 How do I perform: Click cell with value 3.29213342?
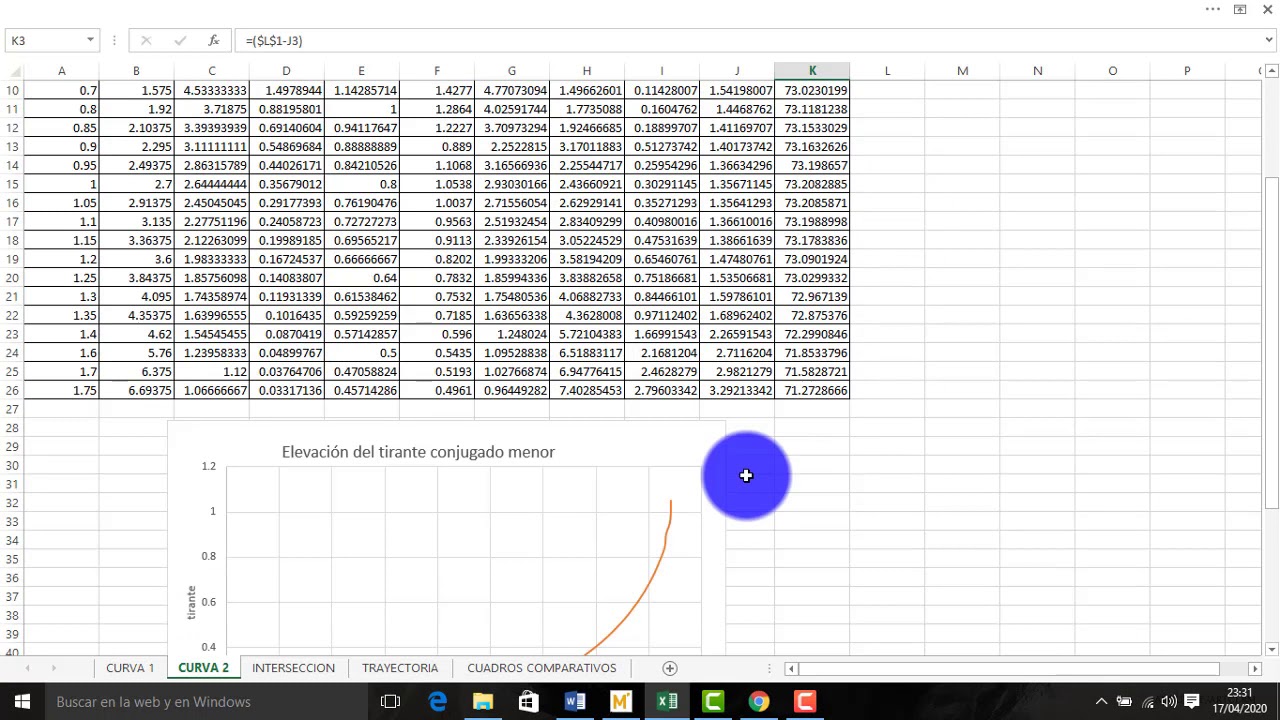click(737, 390)
